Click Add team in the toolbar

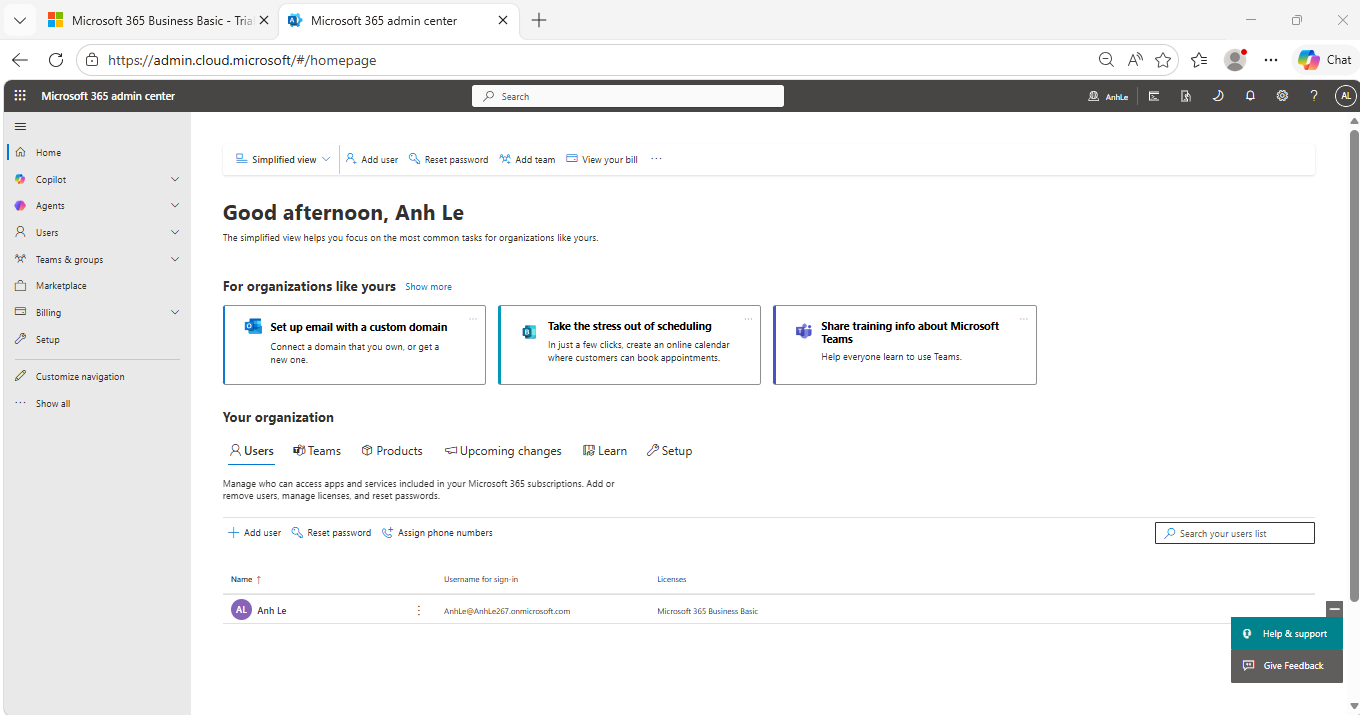coord(527,159)
